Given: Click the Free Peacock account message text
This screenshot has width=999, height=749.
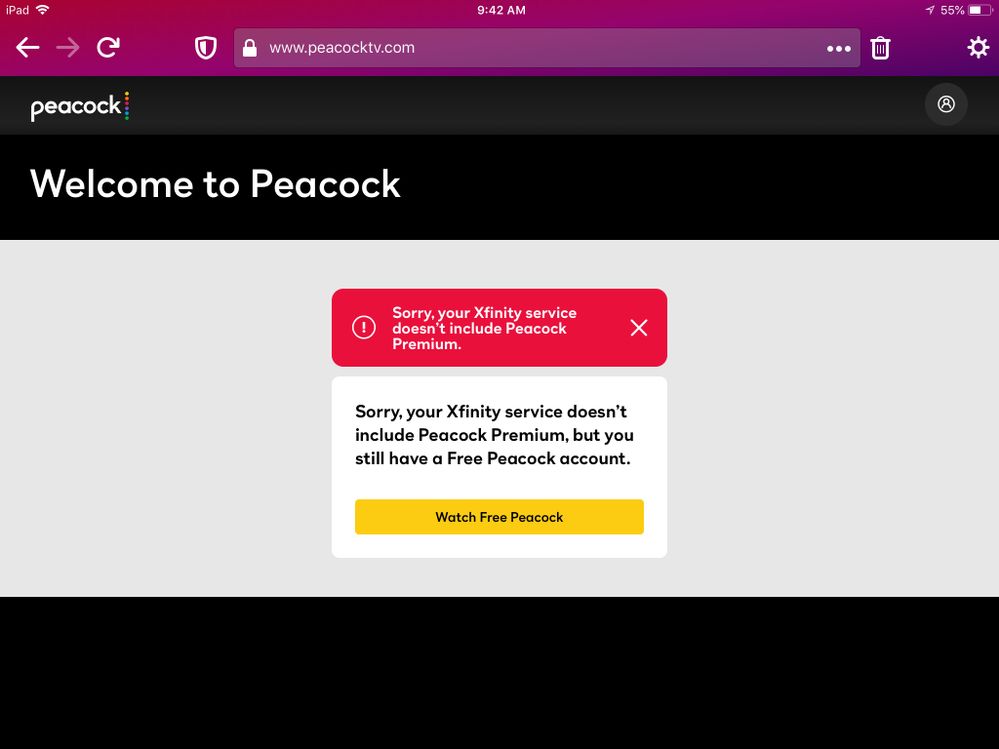Looking at the screenshot, I should [x=495, y=436].
